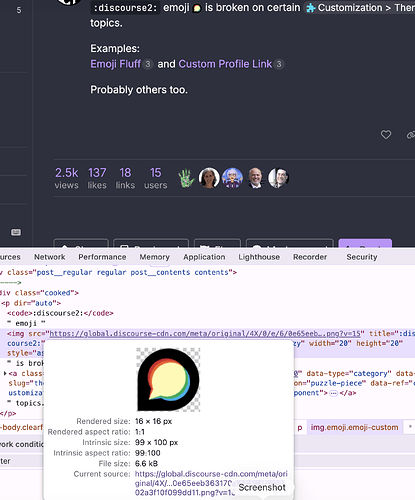Image resolution: width=415 pixels, height=500 pixels.
Task: Open the Customization category badge link
Action: point(360,8)
